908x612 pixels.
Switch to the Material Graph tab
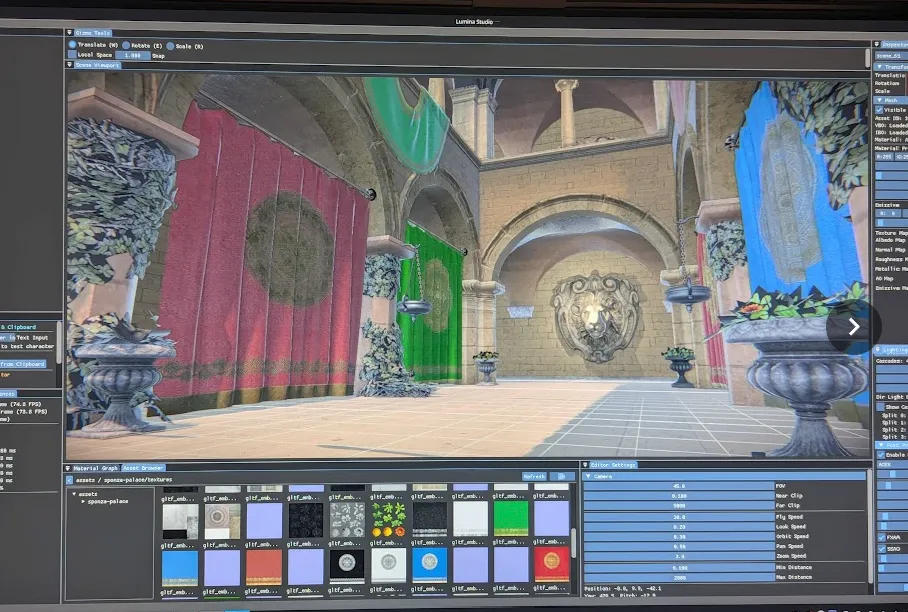(x=96, y=468)
